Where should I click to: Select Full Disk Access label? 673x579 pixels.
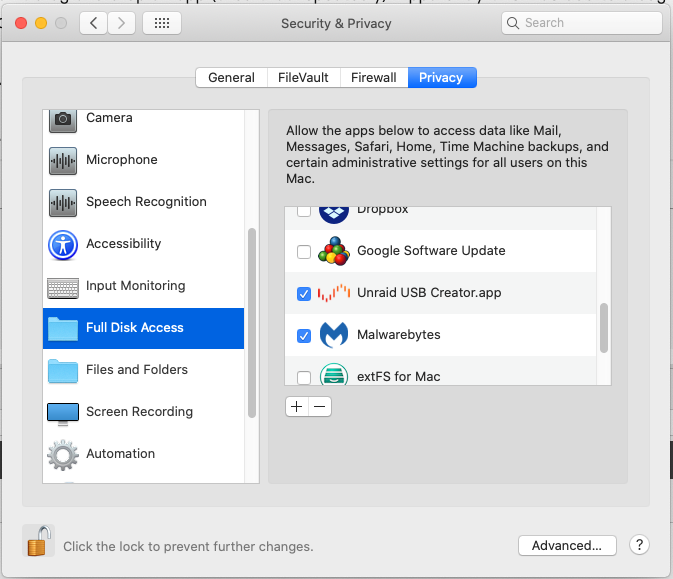135,328
